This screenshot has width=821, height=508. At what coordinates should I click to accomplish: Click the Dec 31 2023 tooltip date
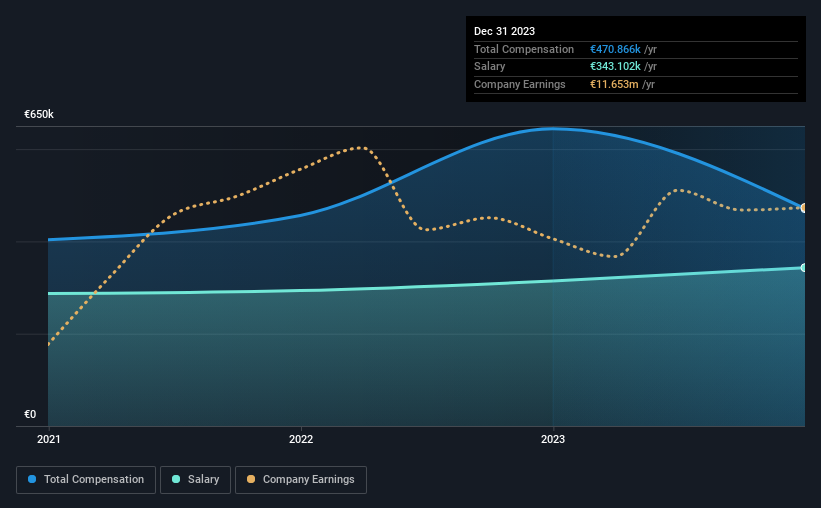[x=504, y=31]
